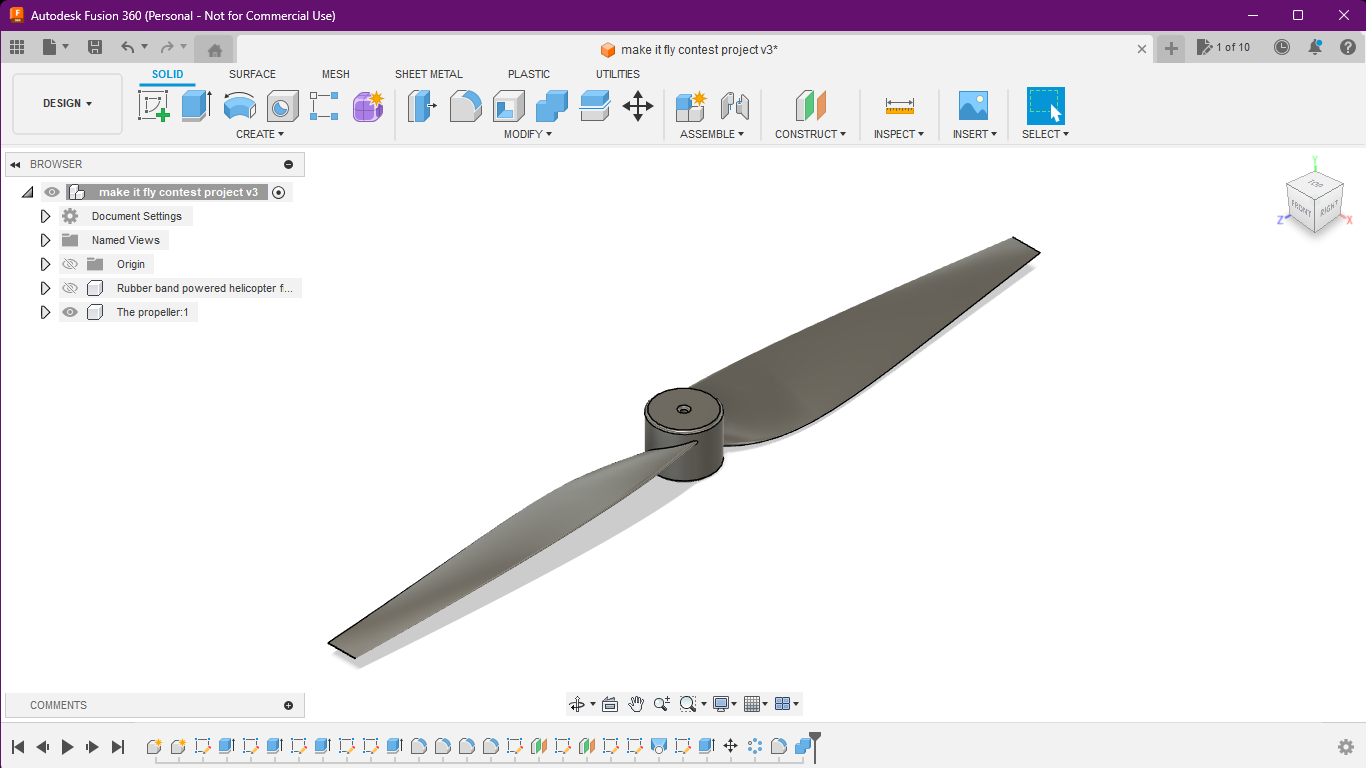Open the Revolve tool
Viewport: 1366px width, 768px height.
coord(240,105)
